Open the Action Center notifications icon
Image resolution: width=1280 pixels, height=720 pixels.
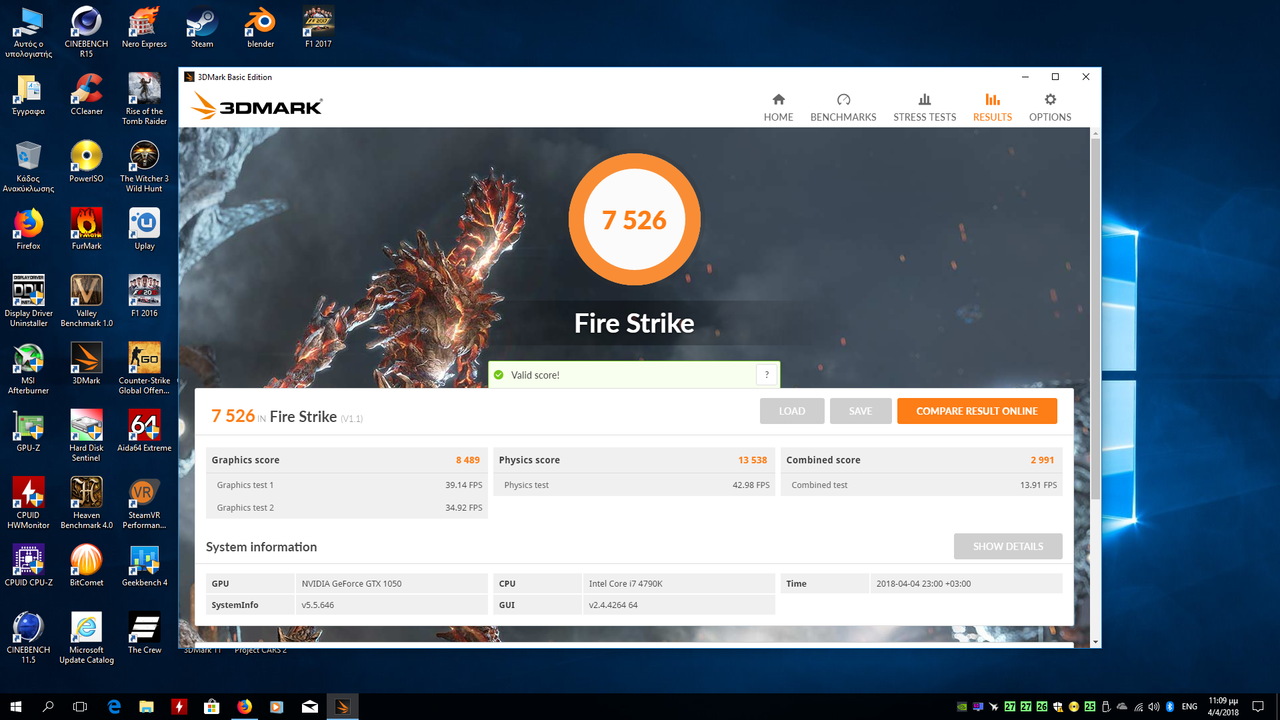point(1258,706)
